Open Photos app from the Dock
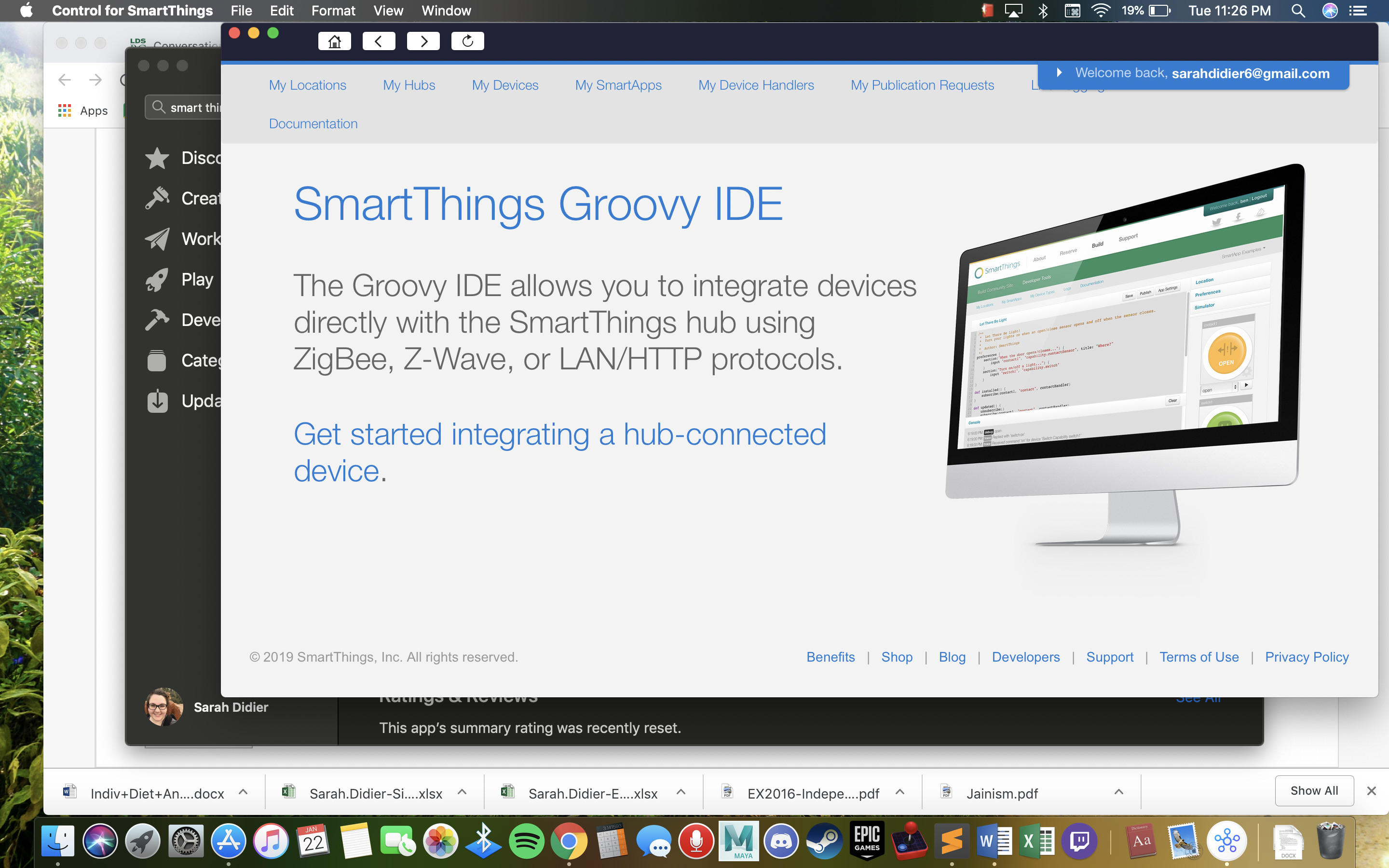1389x868 pixels. 441,841
